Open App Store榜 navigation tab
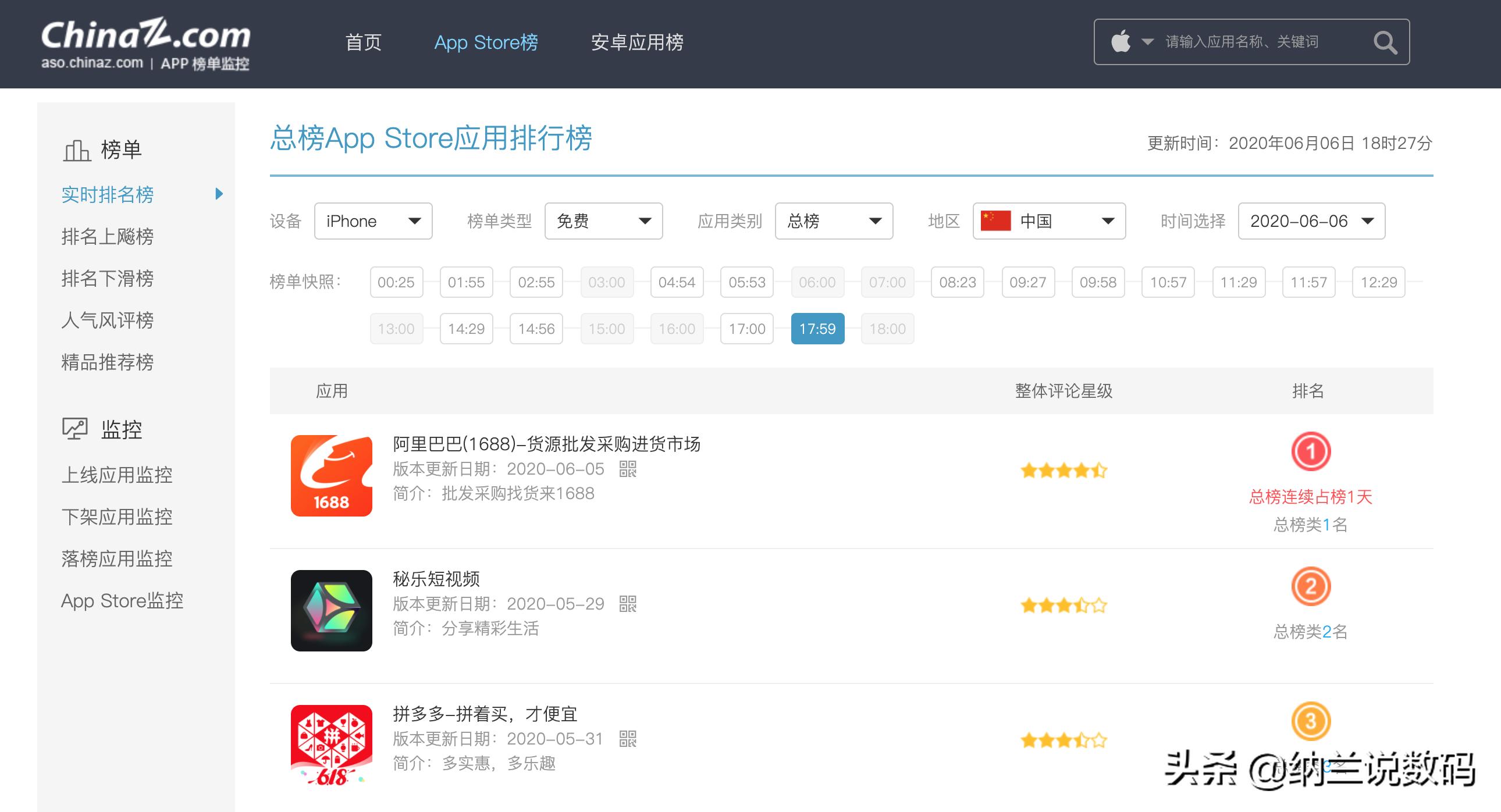 click(x=486, y=42)
